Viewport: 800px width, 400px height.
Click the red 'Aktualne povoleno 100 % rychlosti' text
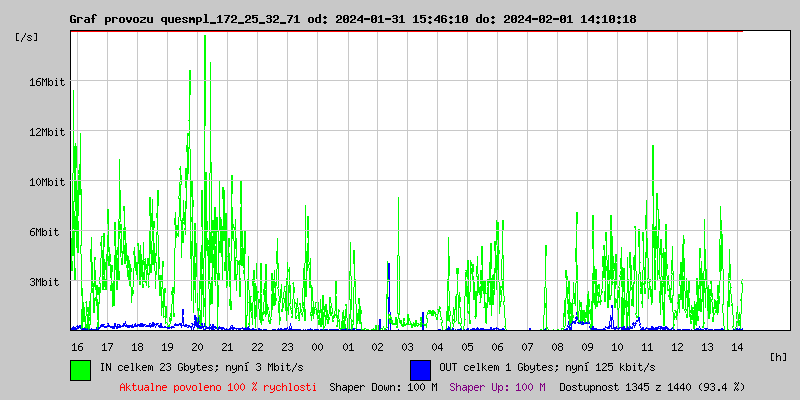coord(217,386)
